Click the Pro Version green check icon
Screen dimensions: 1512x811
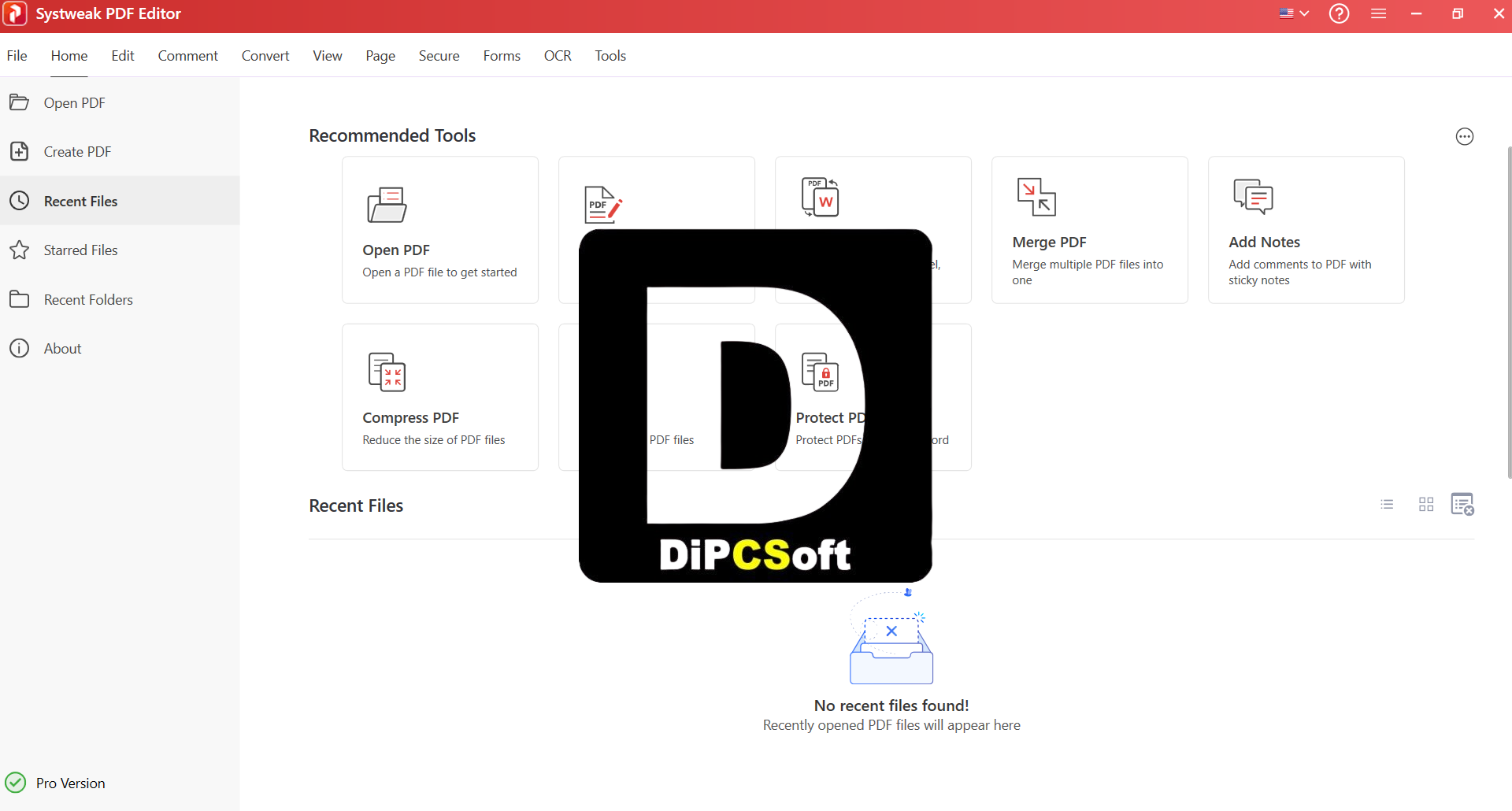click(x=16, y=783)
